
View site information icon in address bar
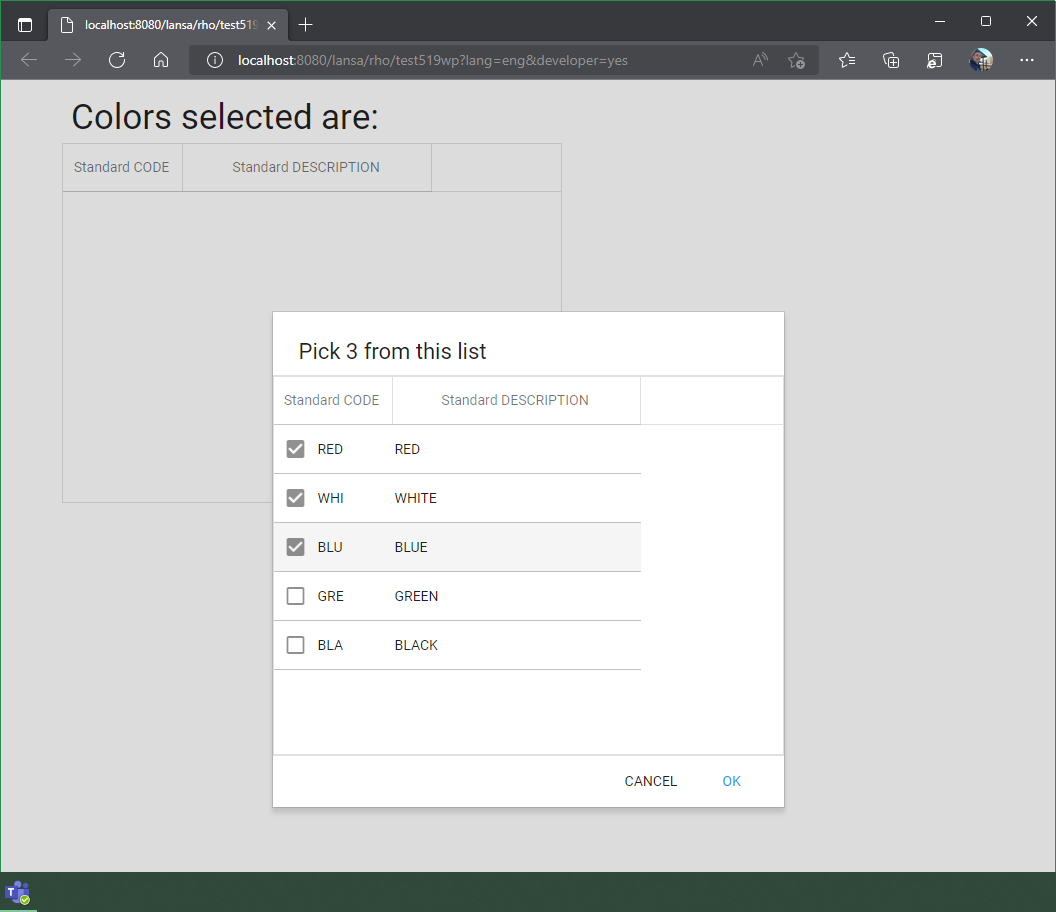[x=215, y=61]
